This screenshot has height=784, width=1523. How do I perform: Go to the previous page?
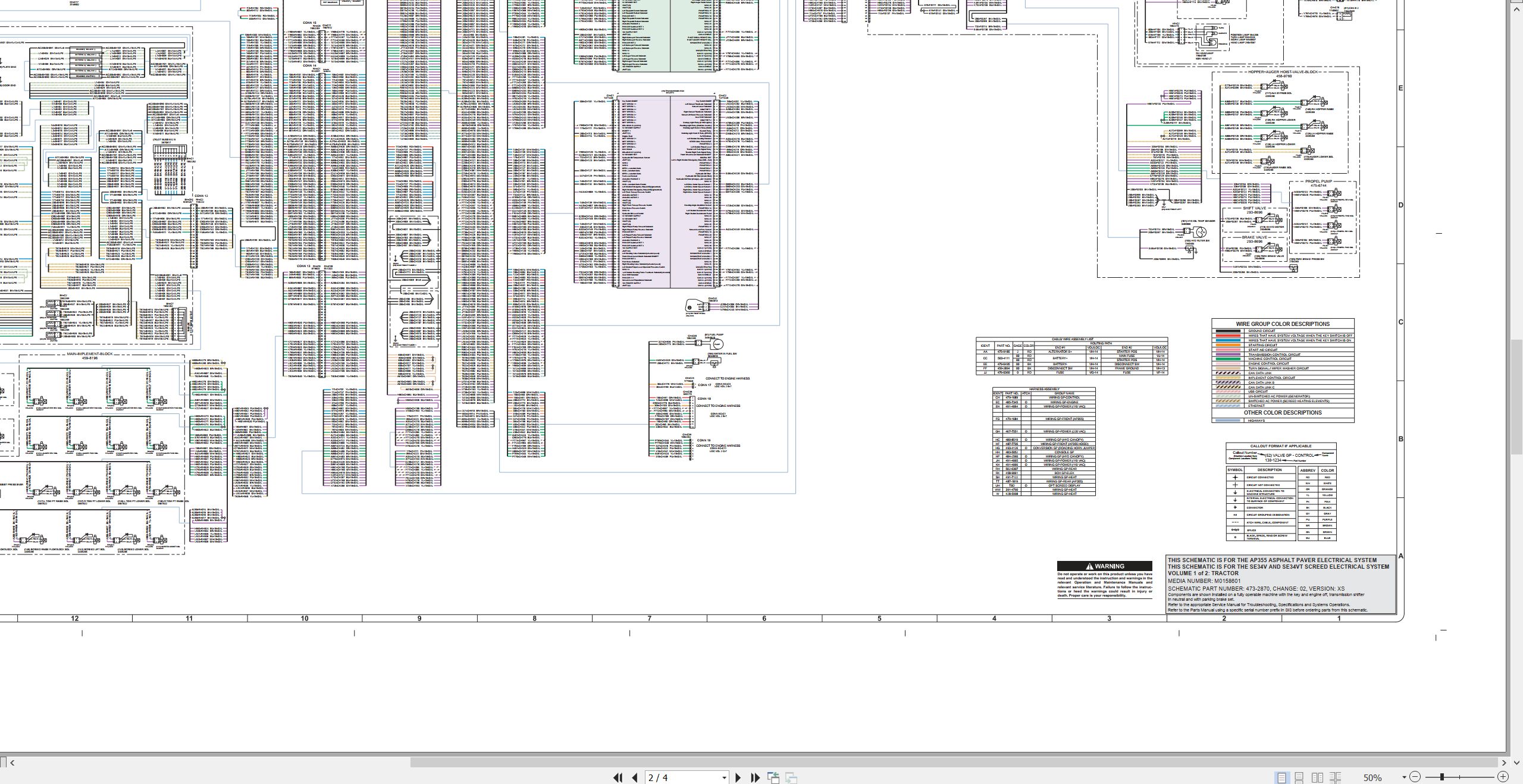pos(635,777)
